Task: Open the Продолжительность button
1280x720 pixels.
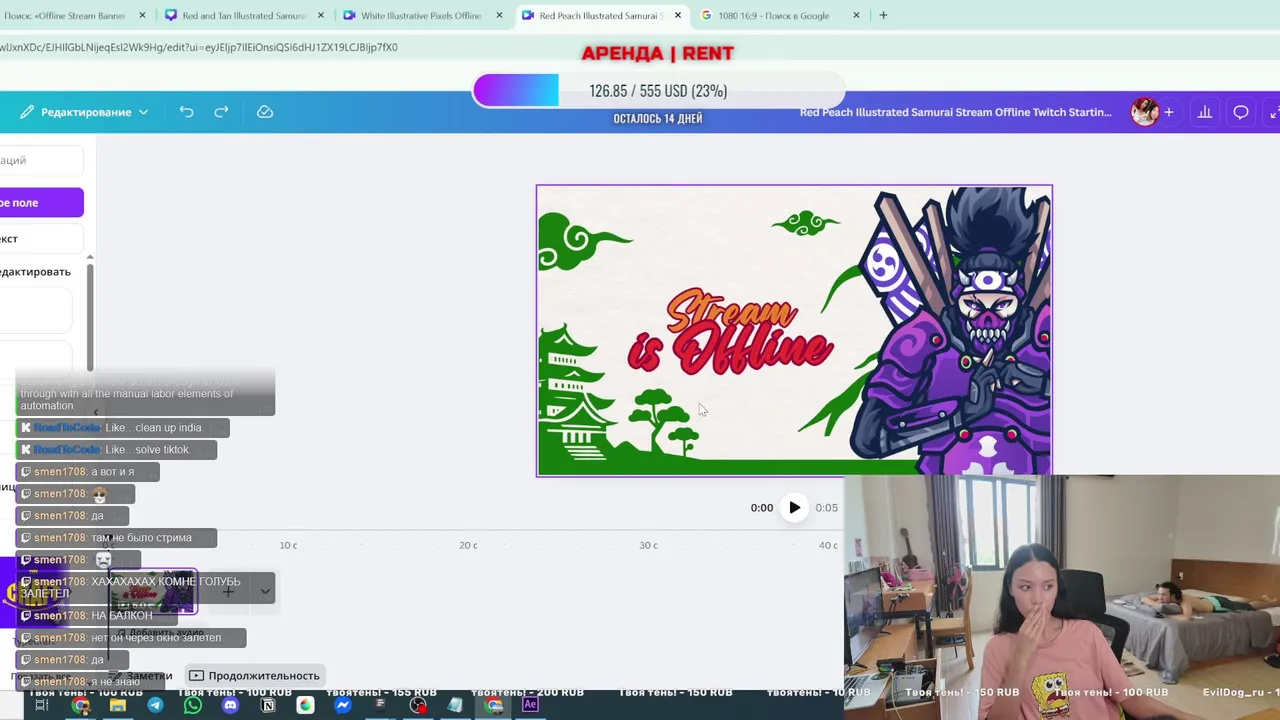Action: (255, 676)
